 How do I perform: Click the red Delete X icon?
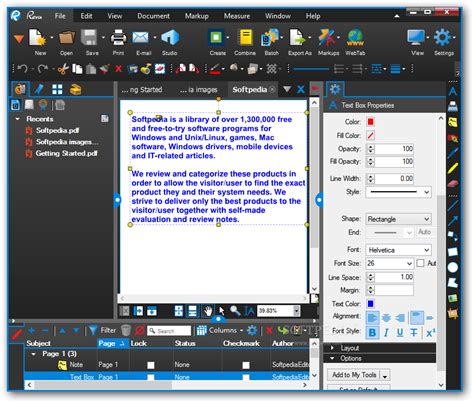tap(118, 69)
